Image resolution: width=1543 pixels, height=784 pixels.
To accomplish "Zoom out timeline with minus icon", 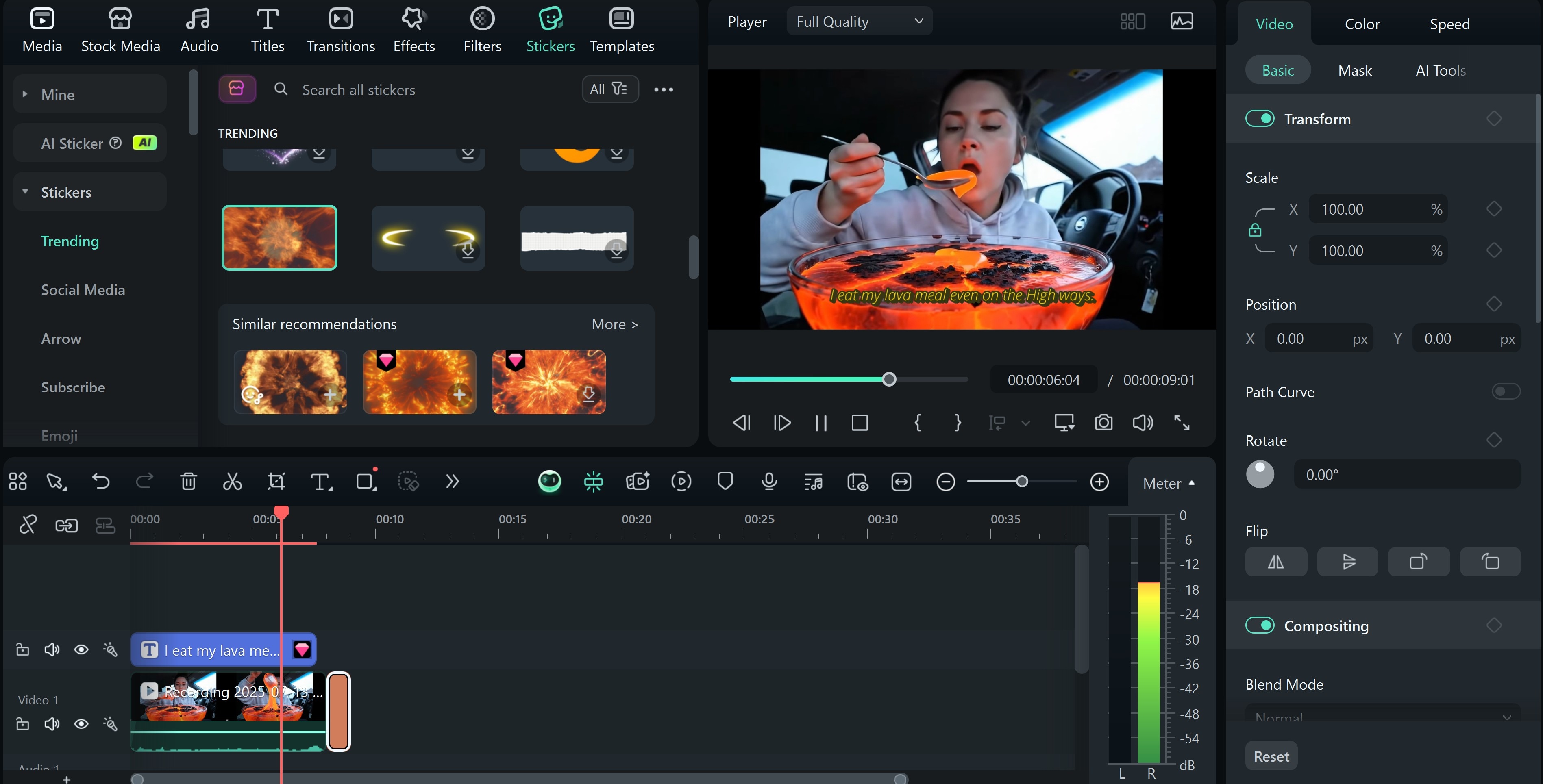I will click(x=945, y=482).
